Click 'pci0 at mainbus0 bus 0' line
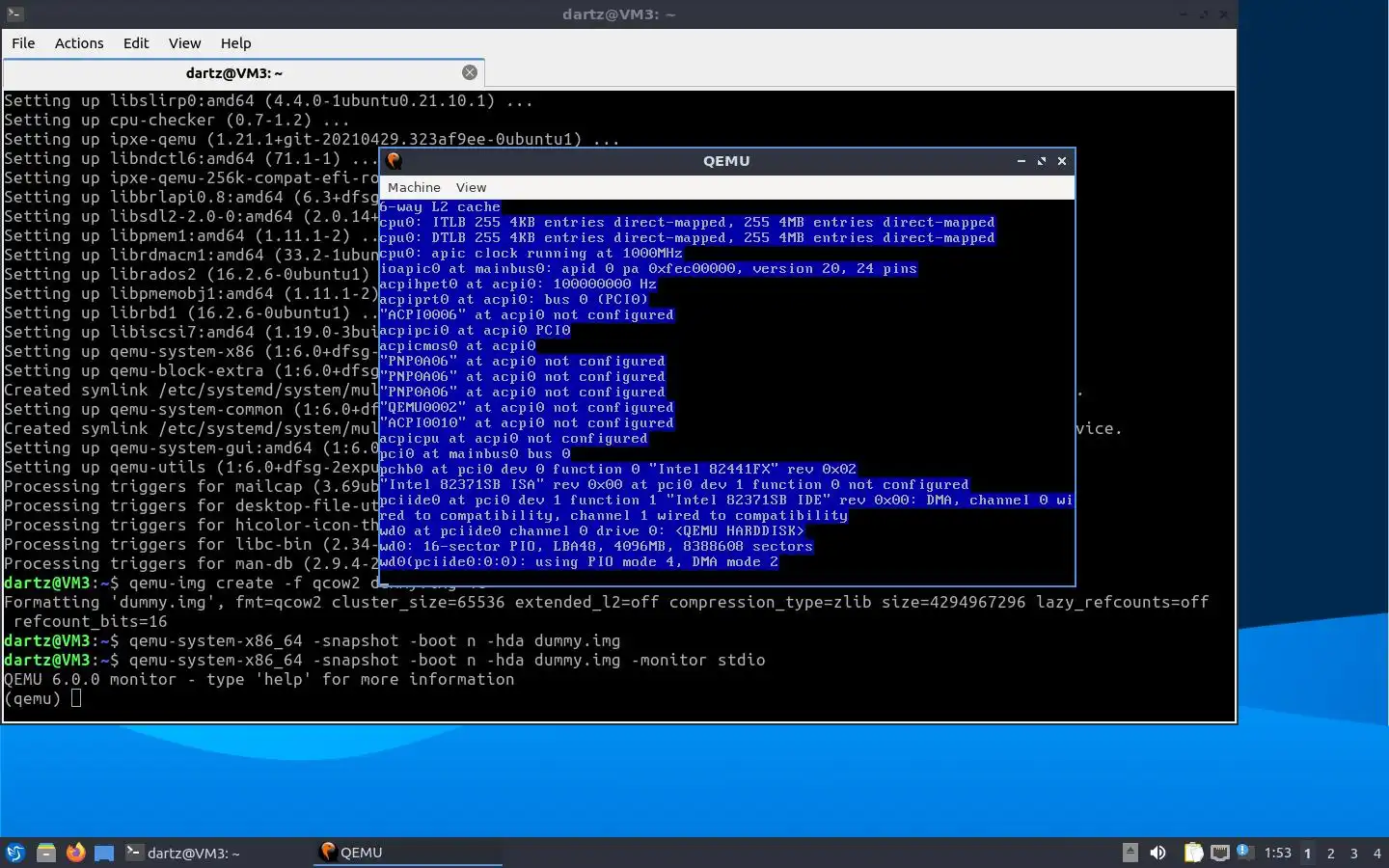The height and width of the screenshot is (868, 1389). click(475, 453)
